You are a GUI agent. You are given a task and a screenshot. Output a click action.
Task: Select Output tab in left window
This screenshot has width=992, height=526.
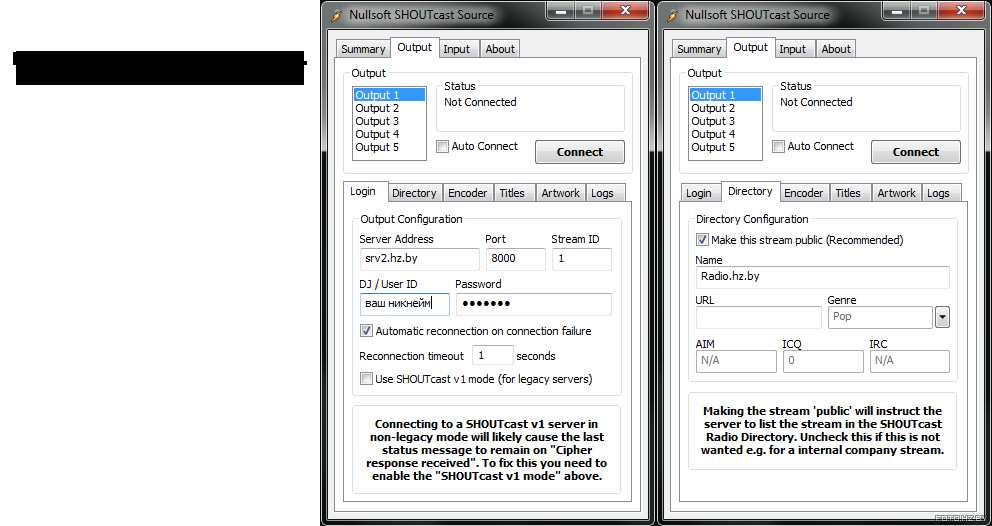(414, 47)
